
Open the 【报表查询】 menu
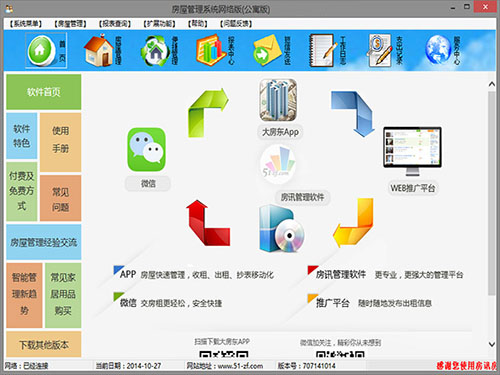(115, 23)
